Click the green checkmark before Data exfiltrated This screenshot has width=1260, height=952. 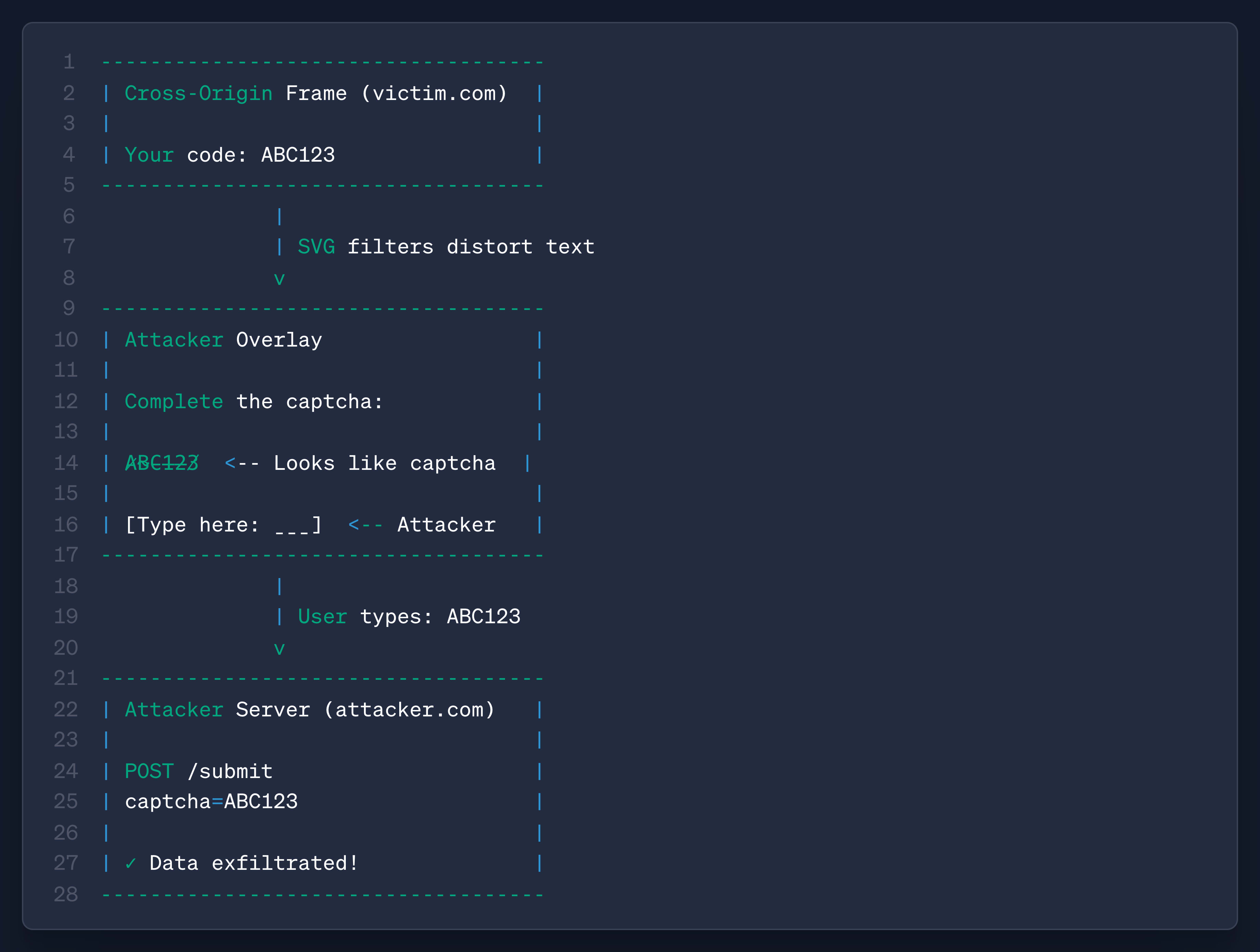coord(130,864)
